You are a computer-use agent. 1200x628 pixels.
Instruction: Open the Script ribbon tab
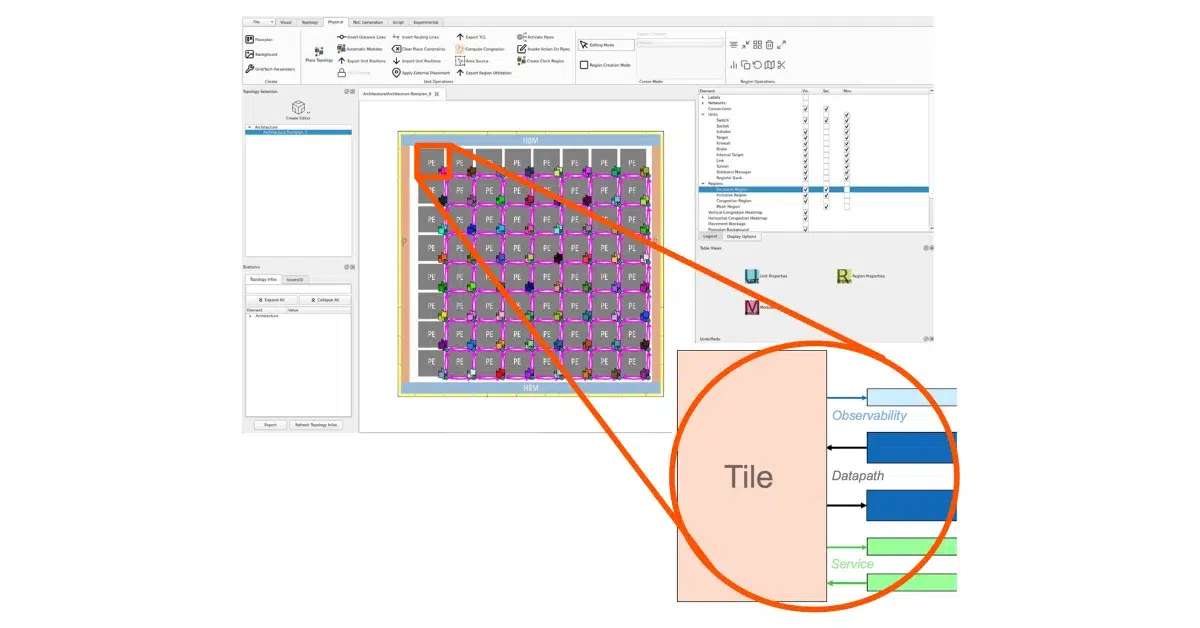(398, 21)
